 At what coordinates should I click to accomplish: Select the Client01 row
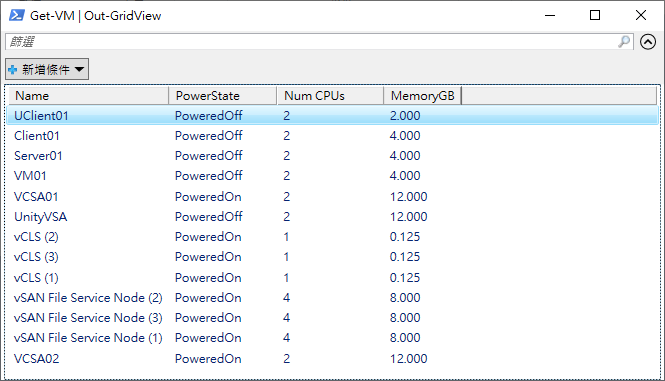coord(333,136)
